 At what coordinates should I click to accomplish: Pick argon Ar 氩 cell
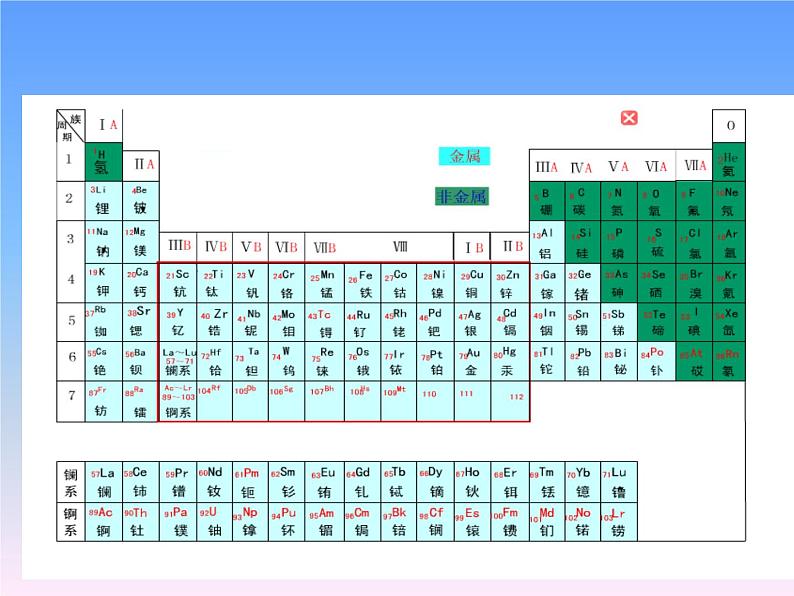pyautogui.click(x=729, y=242)
